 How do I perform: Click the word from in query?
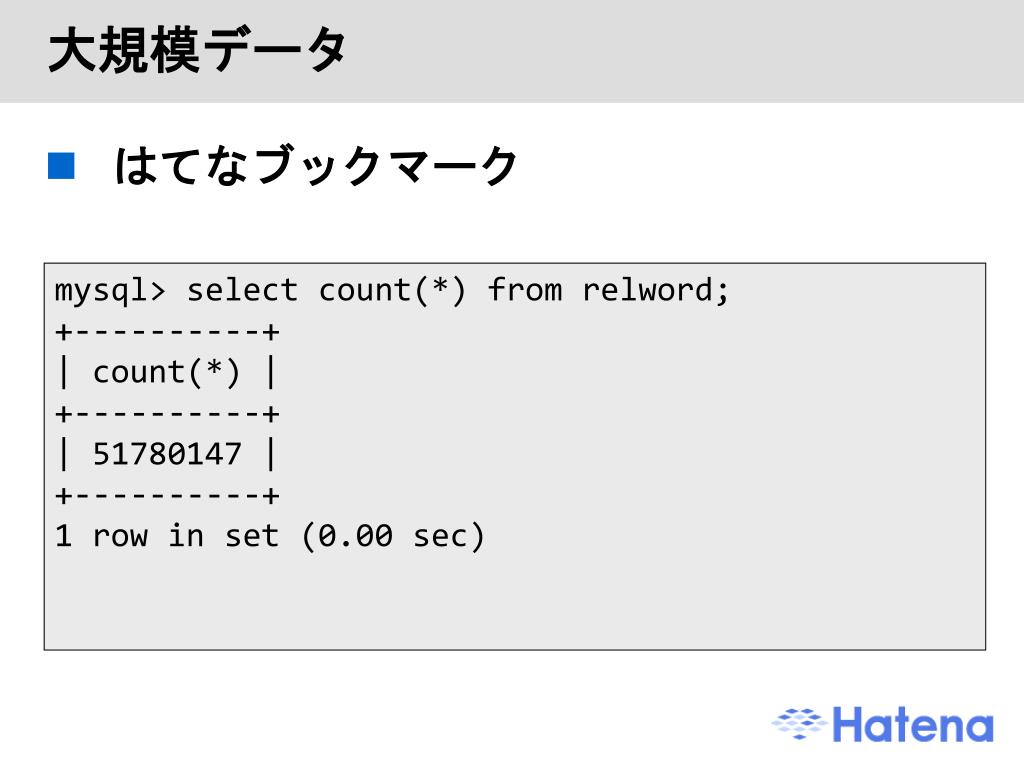tap(524, 290)
